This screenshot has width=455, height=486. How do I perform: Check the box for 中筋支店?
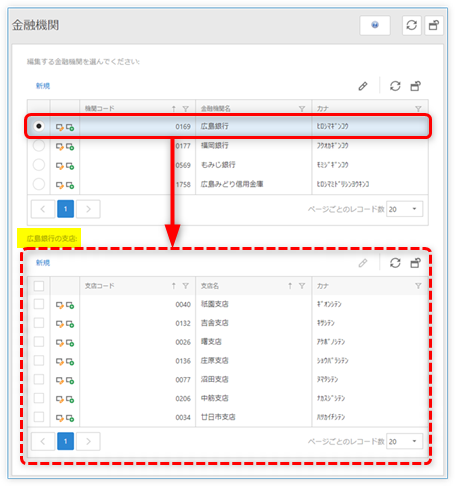pyautogui.click(x=39, y=398)
